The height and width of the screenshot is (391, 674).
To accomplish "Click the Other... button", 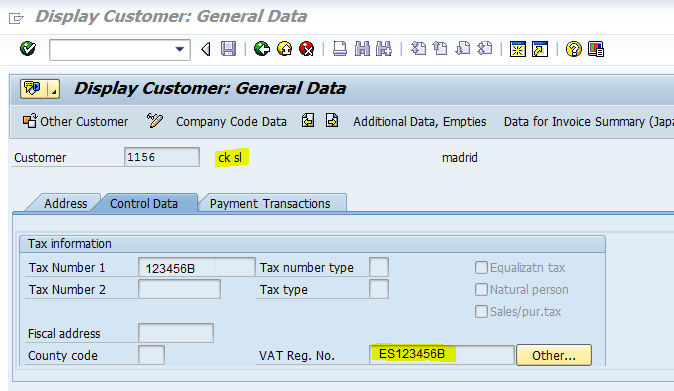I will tap(554, 355).
